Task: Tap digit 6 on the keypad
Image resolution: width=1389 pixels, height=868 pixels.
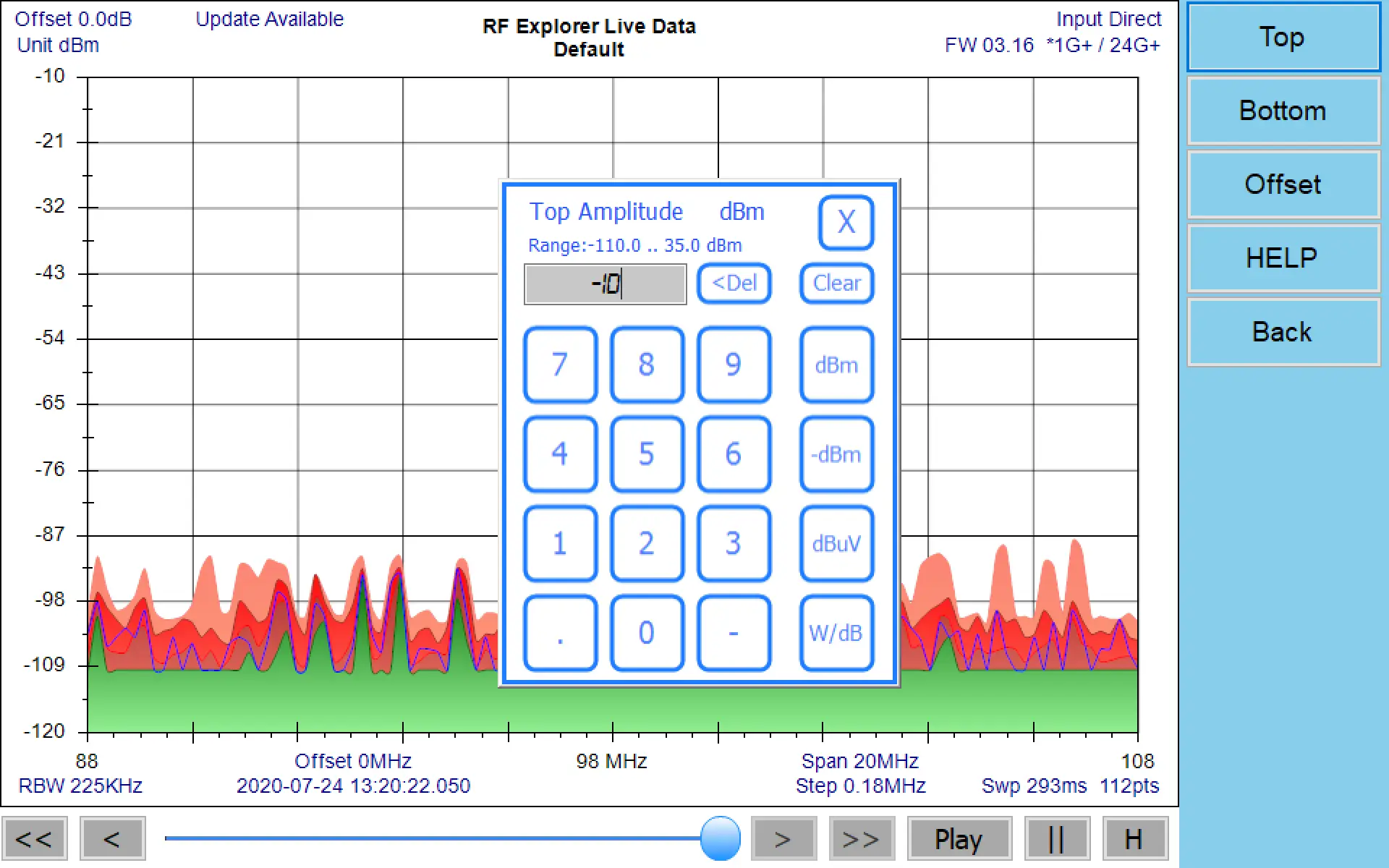Action: click(734, 454)
